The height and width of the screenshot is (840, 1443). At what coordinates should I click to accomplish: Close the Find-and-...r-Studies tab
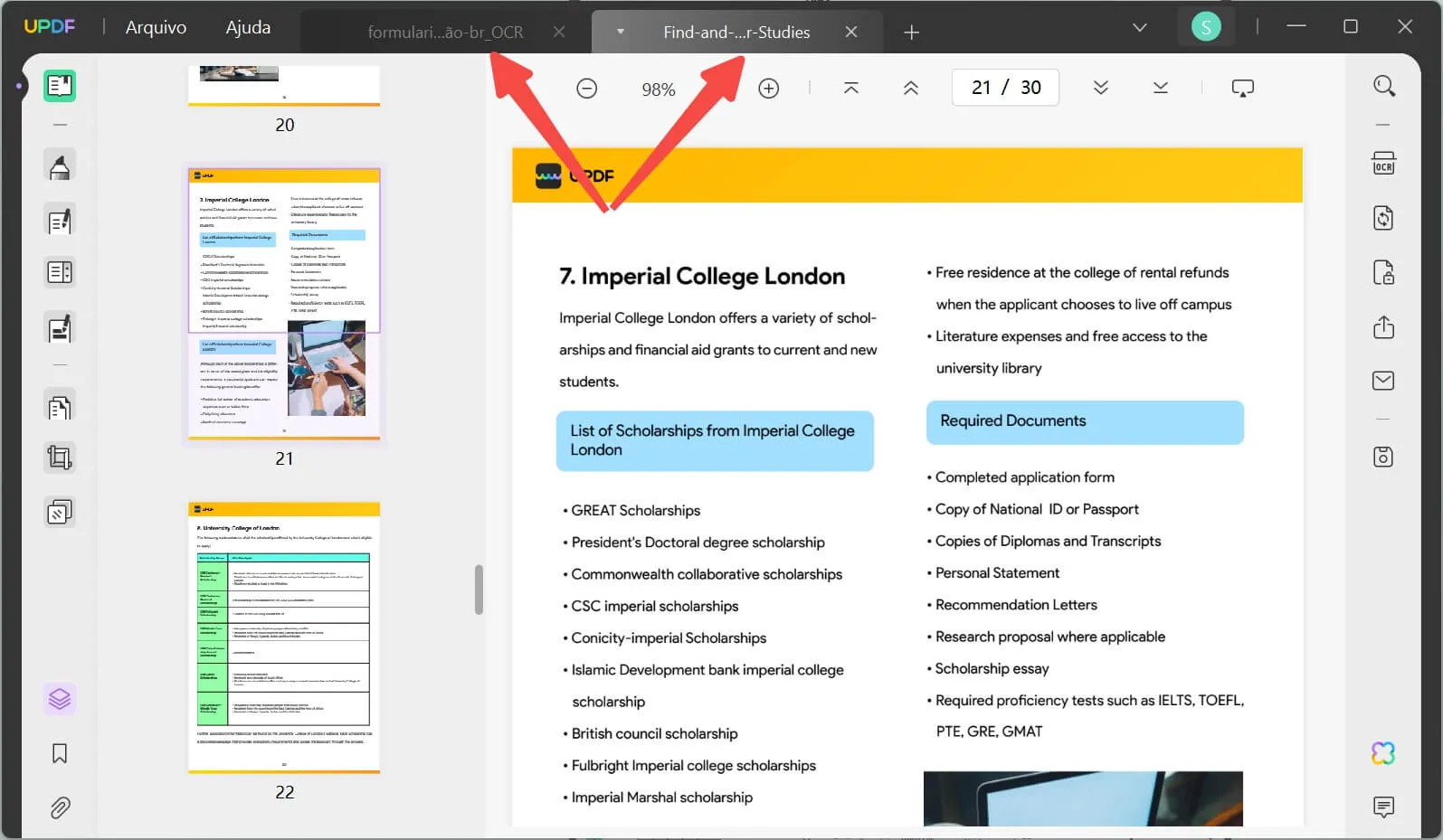[851, 32]
